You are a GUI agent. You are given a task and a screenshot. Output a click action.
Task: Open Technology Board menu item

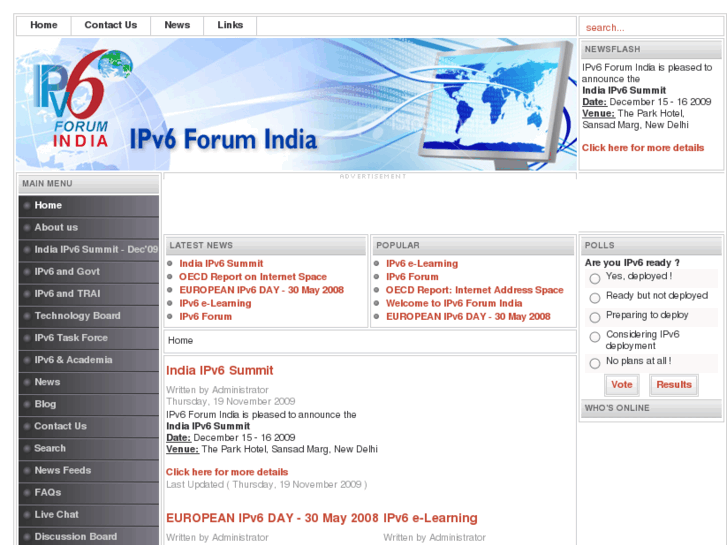tap(89, 316)
